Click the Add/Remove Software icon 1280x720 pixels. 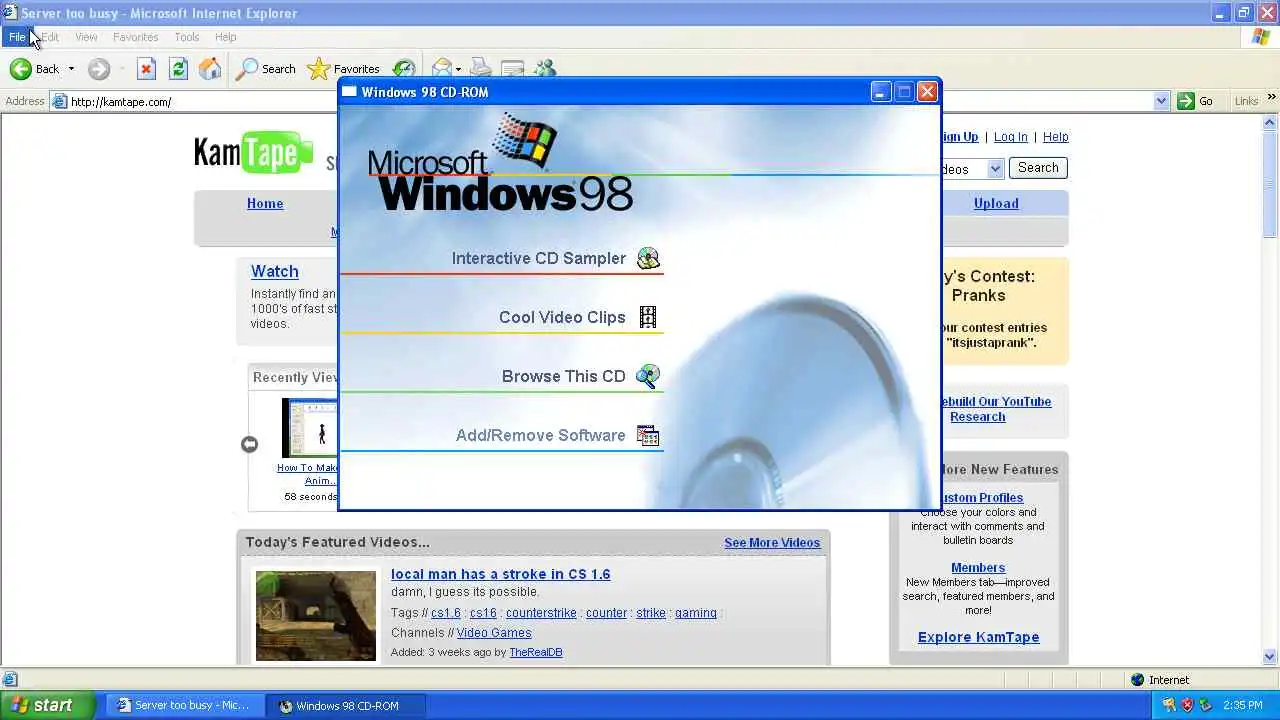(648, 435)
